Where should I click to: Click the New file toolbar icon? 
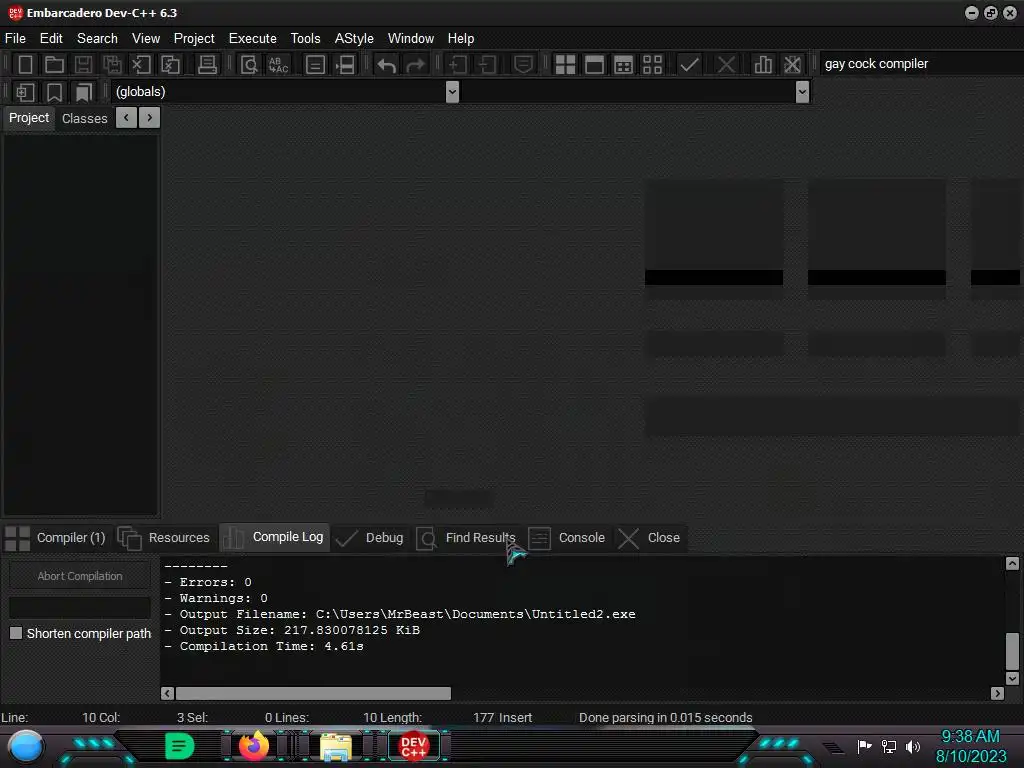tap(25, 65)
